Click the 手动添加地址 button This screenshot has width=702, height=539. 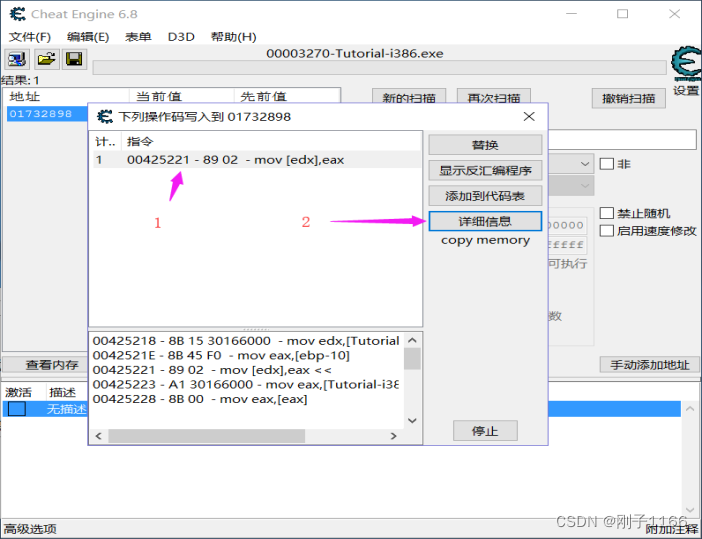point(649,365)
